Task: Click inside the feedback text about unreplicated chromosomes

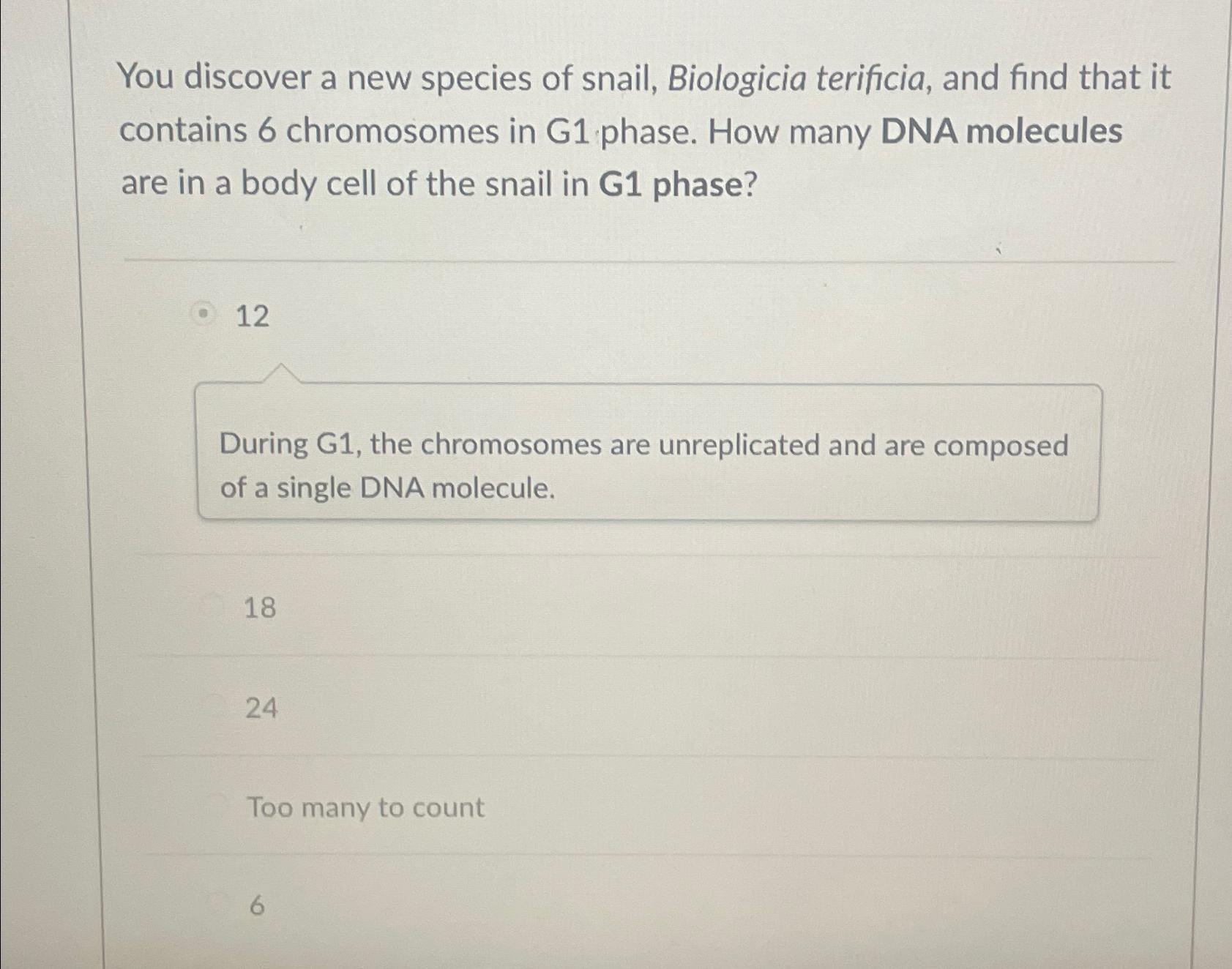Action: [x=644, y=444]
